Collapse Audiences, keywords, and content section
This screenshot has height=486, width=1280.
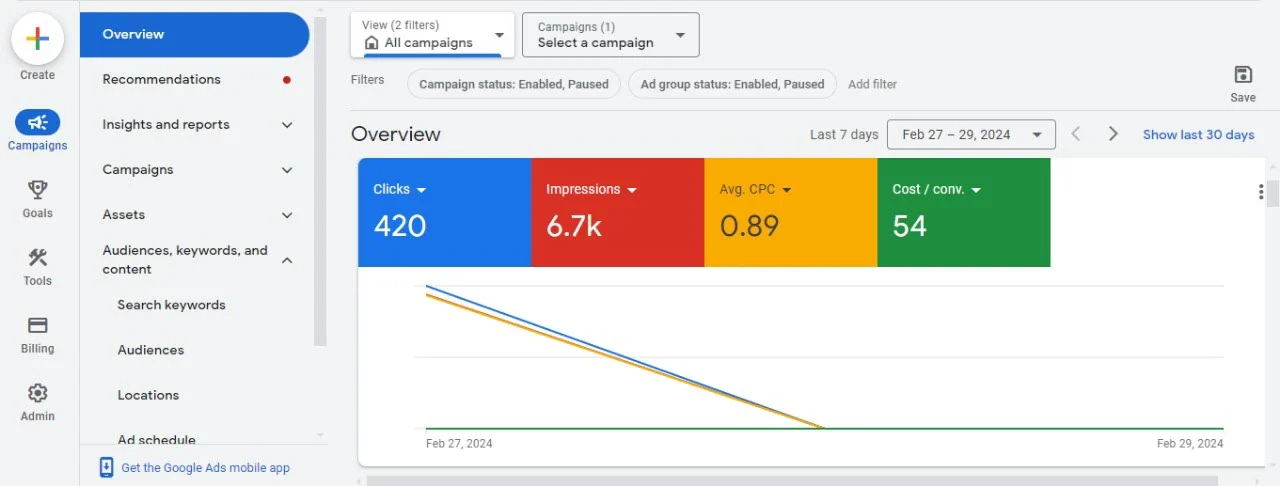tap(287, 260)
